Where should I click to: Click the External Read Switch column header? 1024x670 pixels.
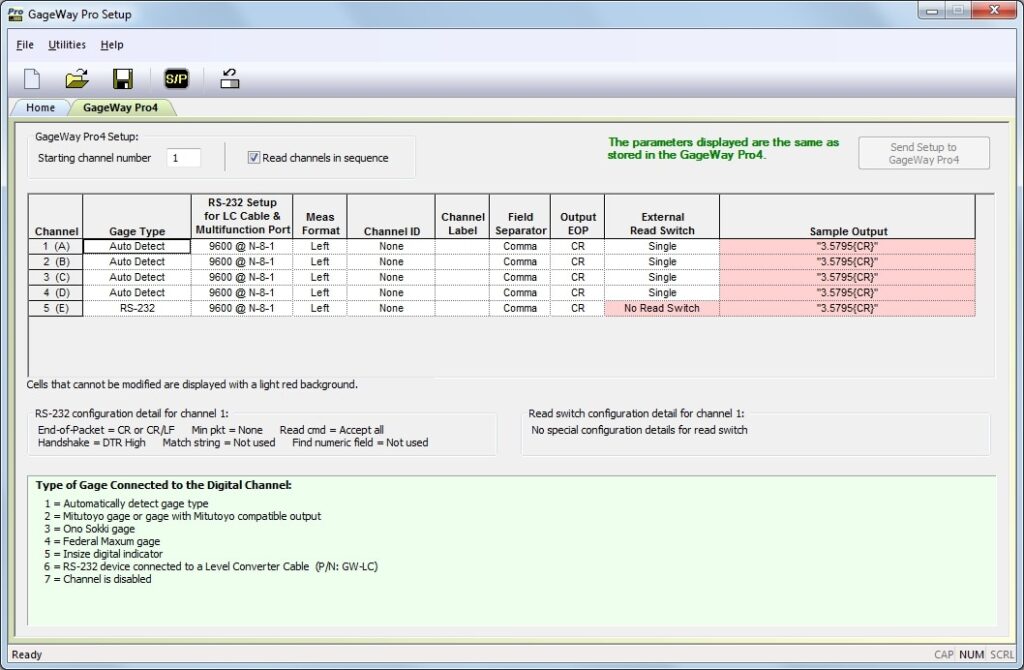(x=662, y=217)
